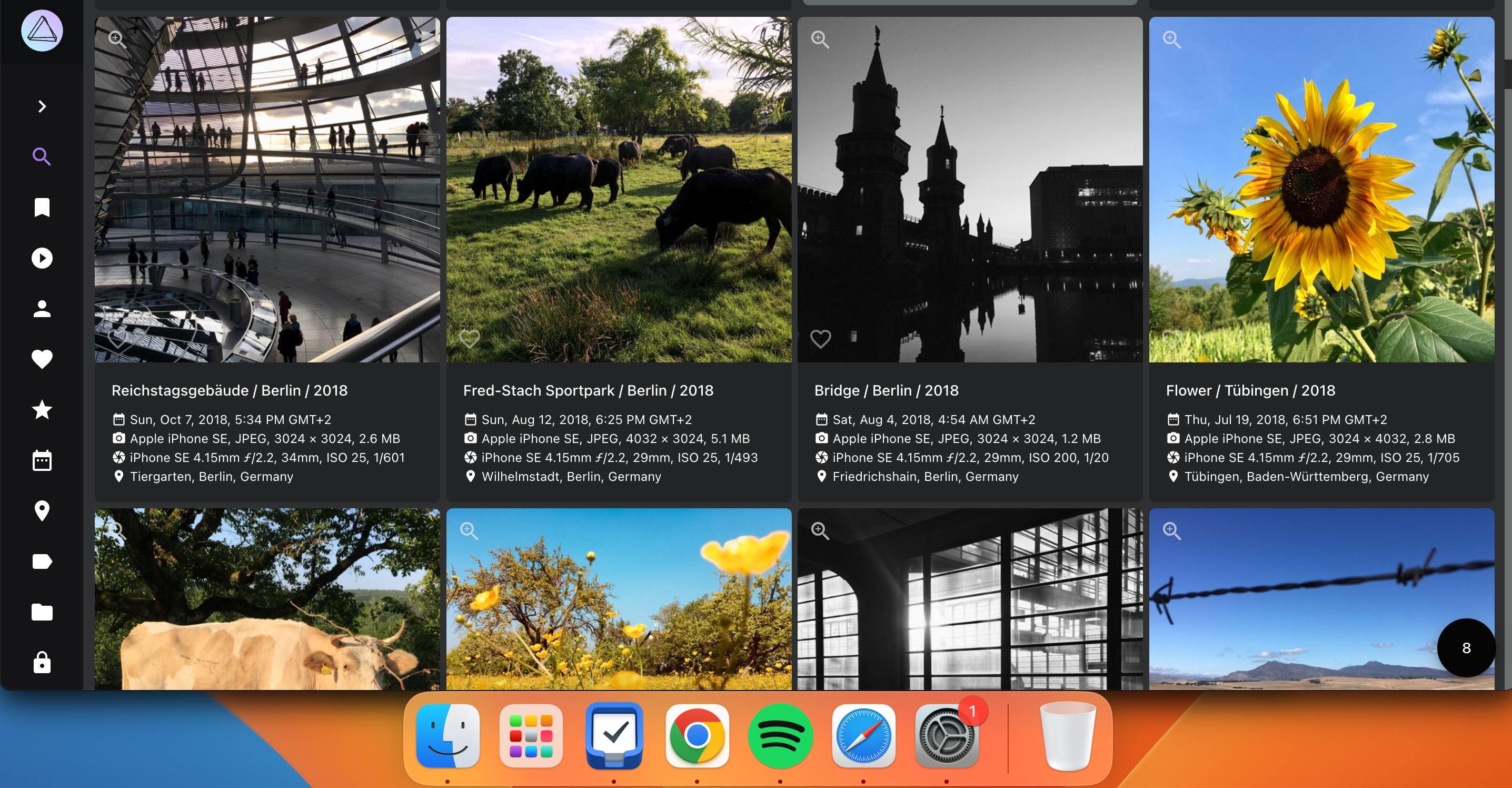Expand the sidebar navigation with chevron
The height and width of the screenshot is (788, 1512).
[42, 106]
